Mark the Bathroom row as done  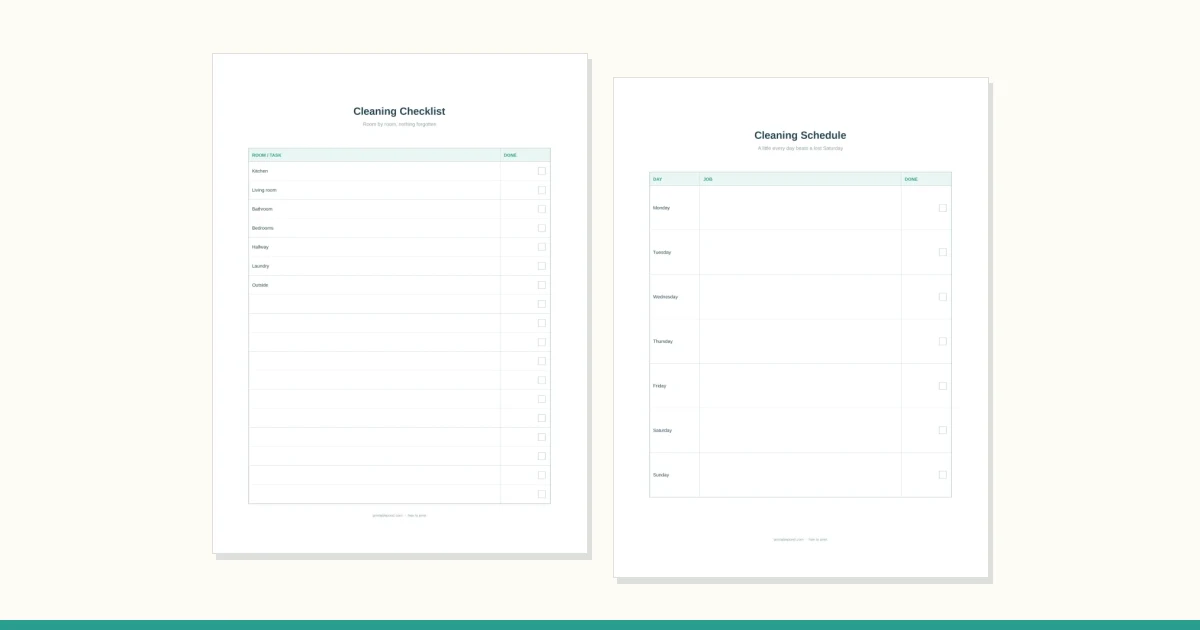coord(542,209)
